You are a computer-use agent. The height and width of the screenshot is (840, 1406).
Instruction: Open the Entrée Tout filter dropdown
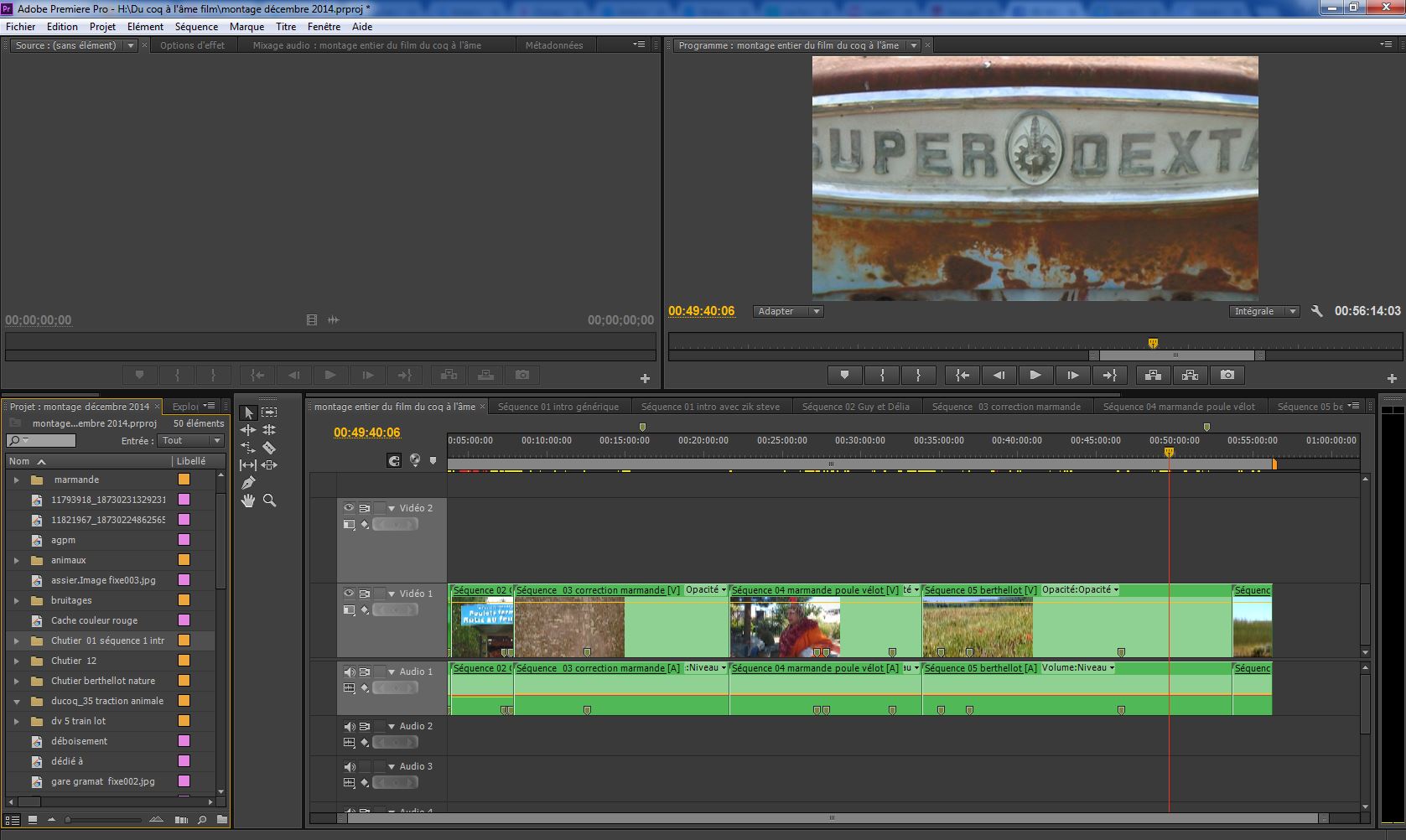point(191,441)
